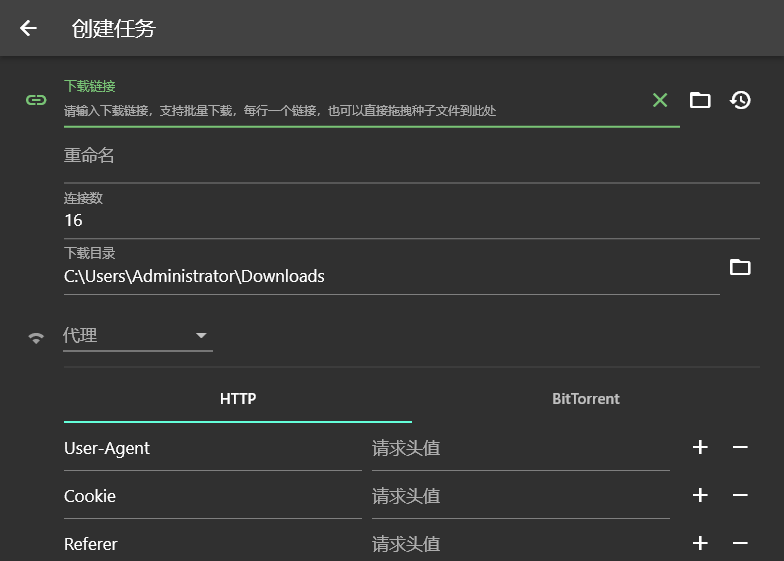Open the 代理 proxy dropdown
The height and width of the screenshot is (561, 784).
point(137,336)
